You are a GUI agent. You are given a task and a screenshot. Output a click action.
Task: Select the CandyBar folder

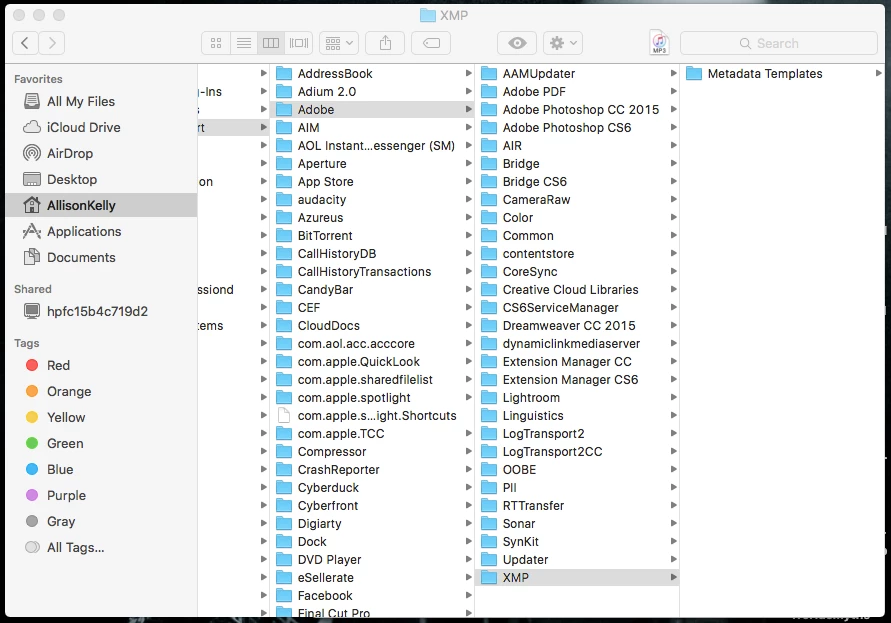click(x=372, y=290)
